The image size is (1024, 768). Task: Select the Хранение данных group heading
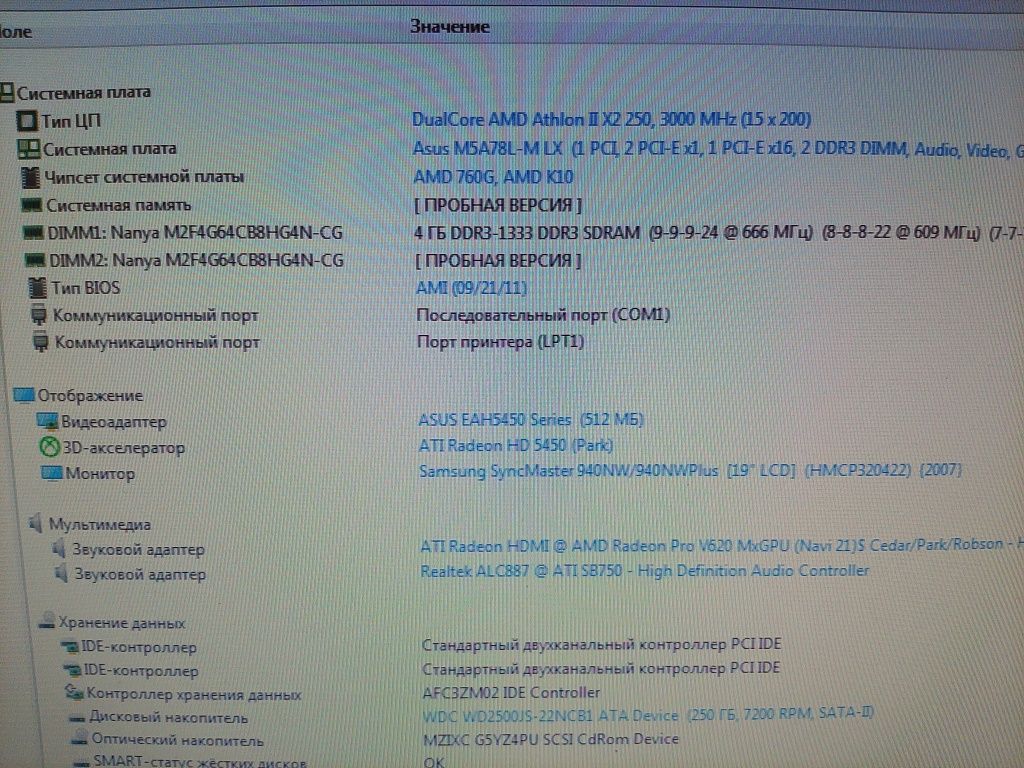[121, 622]
